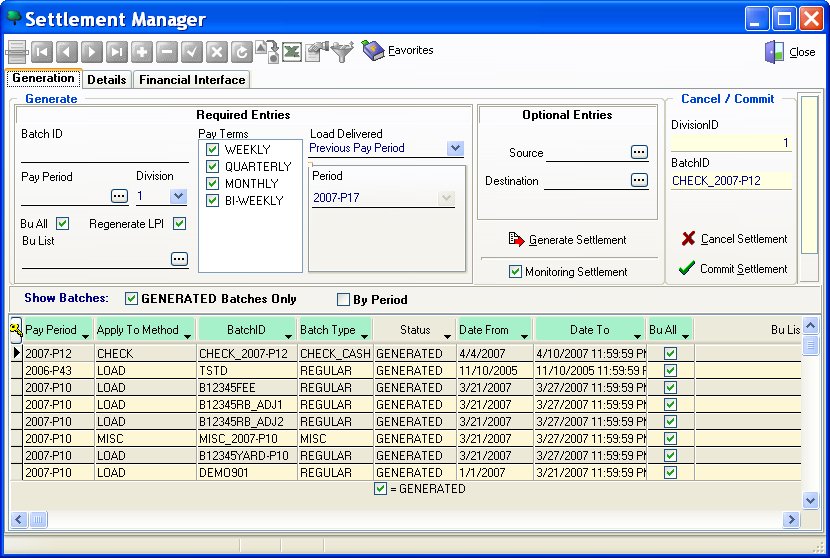830x558 pixels.
Task: Open Batch Type column filter arrow
Action: coord(363,334)
